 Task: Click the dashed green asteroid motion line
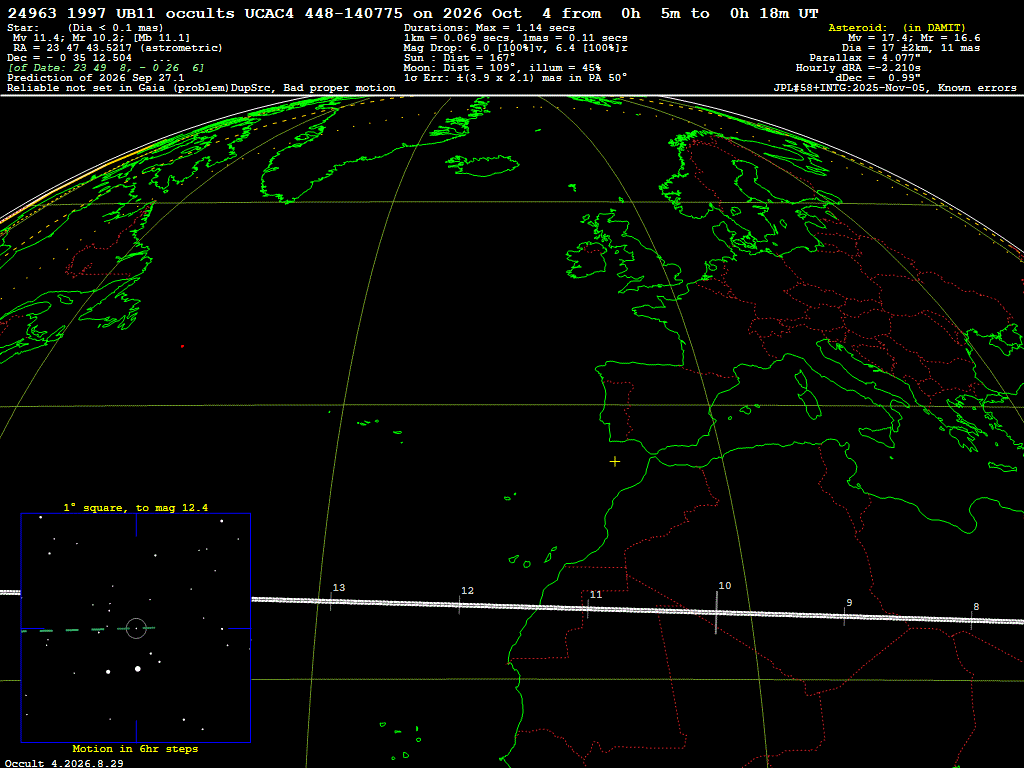pyautogui.click(x=88, y=630)
